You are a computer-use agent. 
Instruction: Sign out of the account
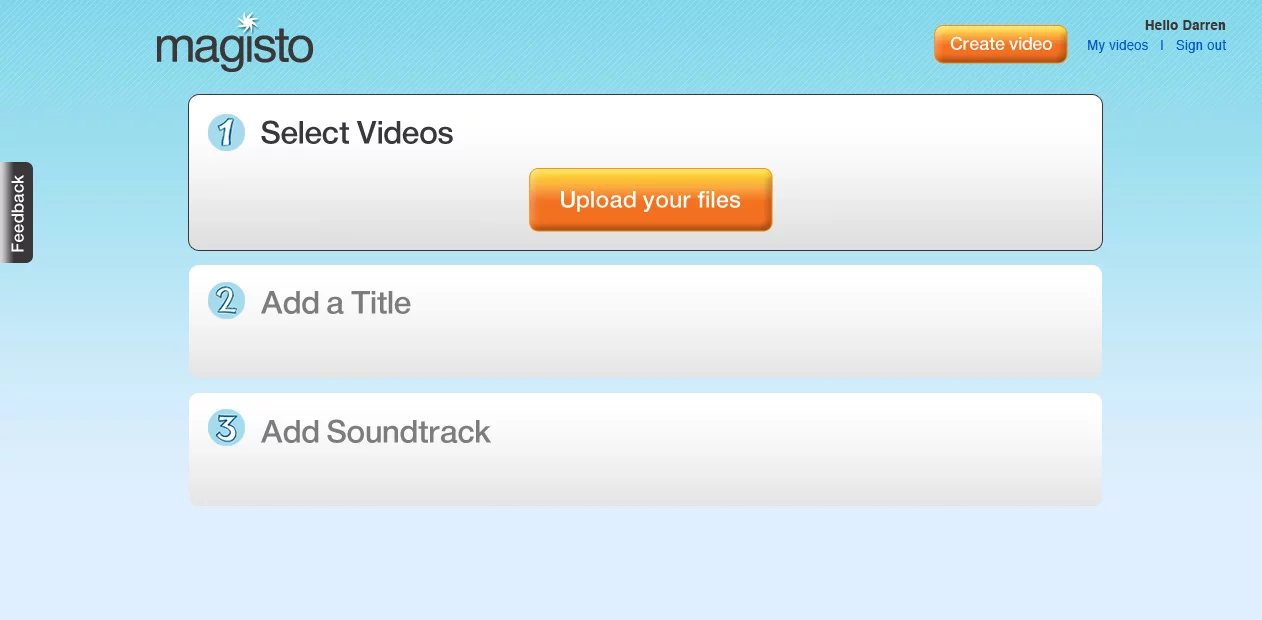1200,45
